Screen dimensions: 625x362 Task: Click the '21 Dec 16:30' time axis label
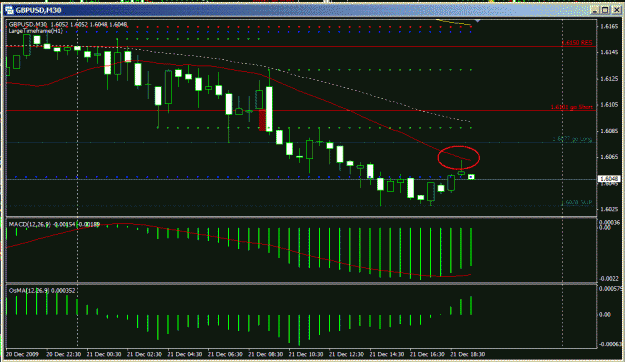(x=427, y=354)
